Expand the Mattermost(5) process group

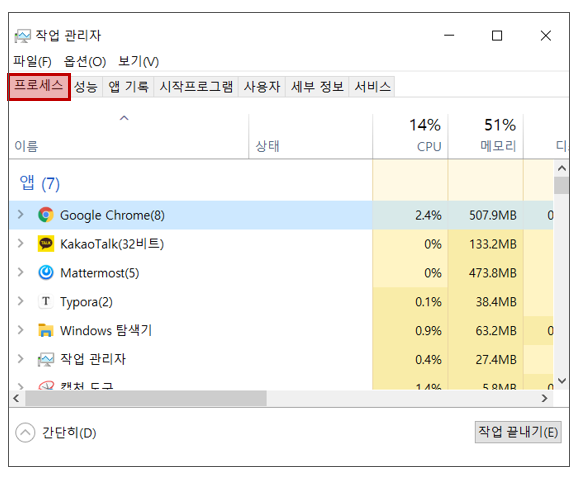20,272
